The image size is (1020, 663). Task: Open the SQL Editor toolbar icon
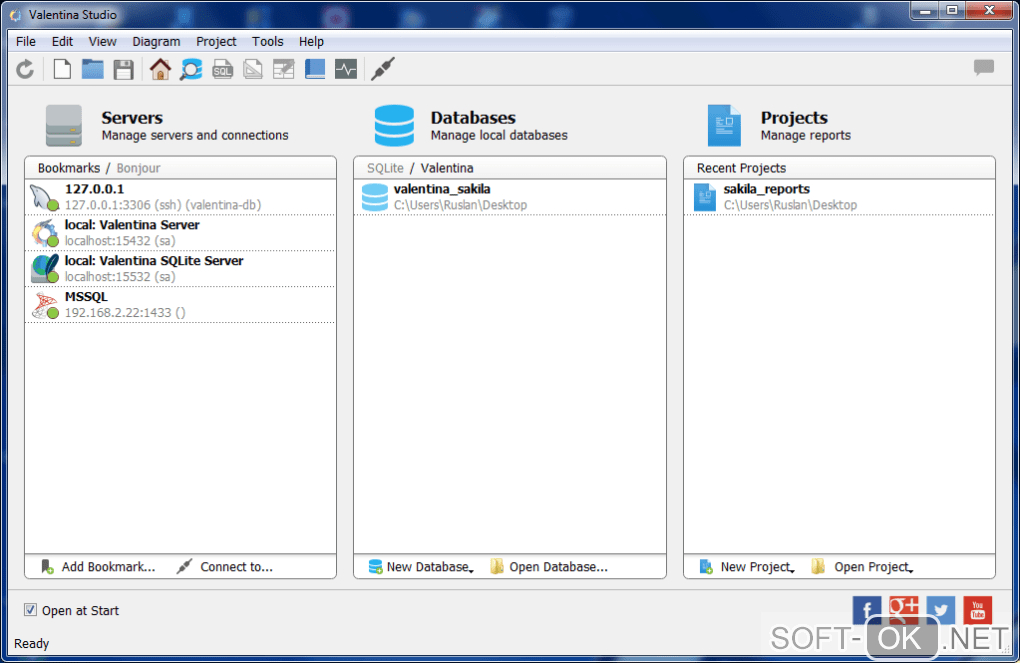point(222,69)
